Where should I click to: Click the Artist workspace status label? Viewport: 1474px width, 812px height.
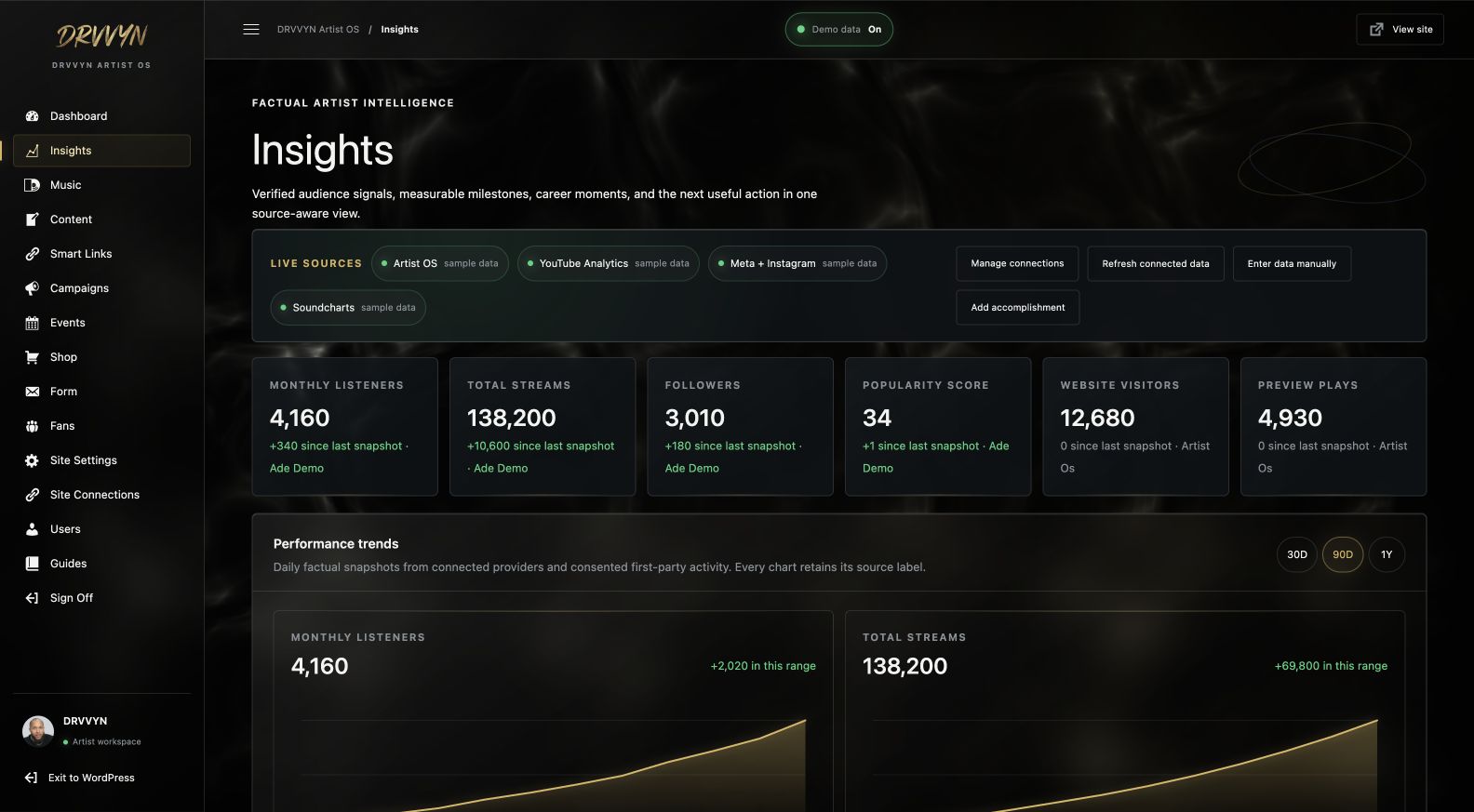(x=107, y=742)
